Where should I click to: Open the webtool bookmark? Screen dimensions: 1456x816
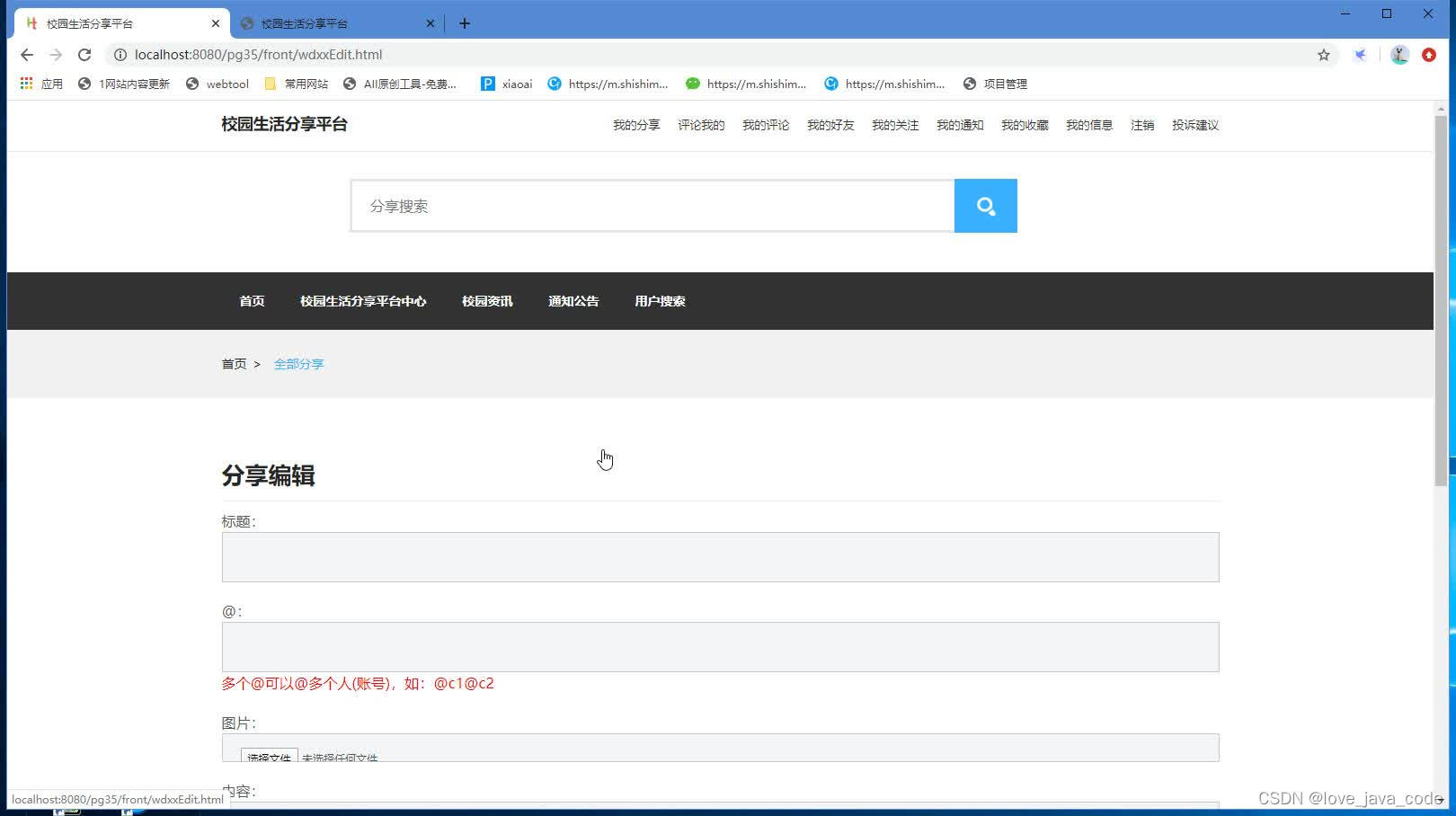point(218,84)
